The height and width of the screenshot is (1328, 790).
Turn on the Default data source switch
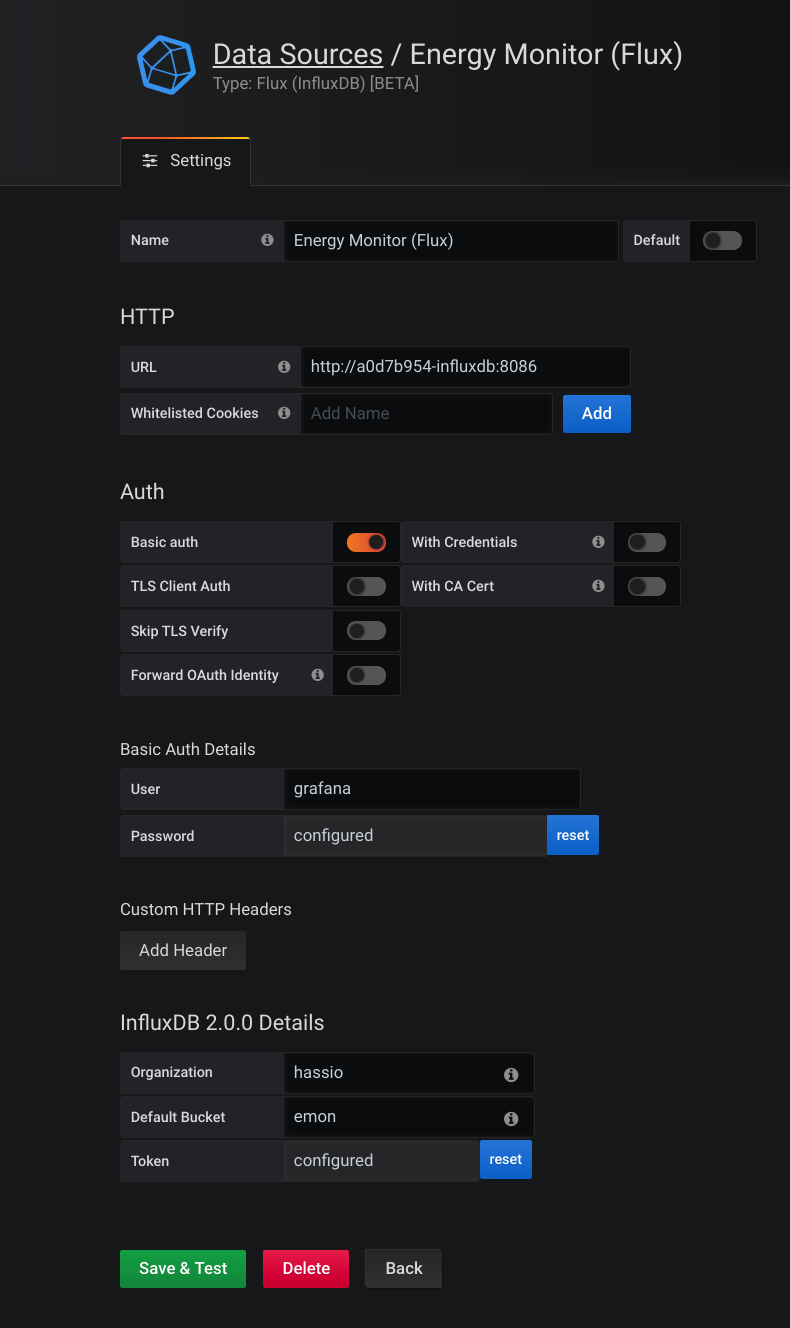722,240
